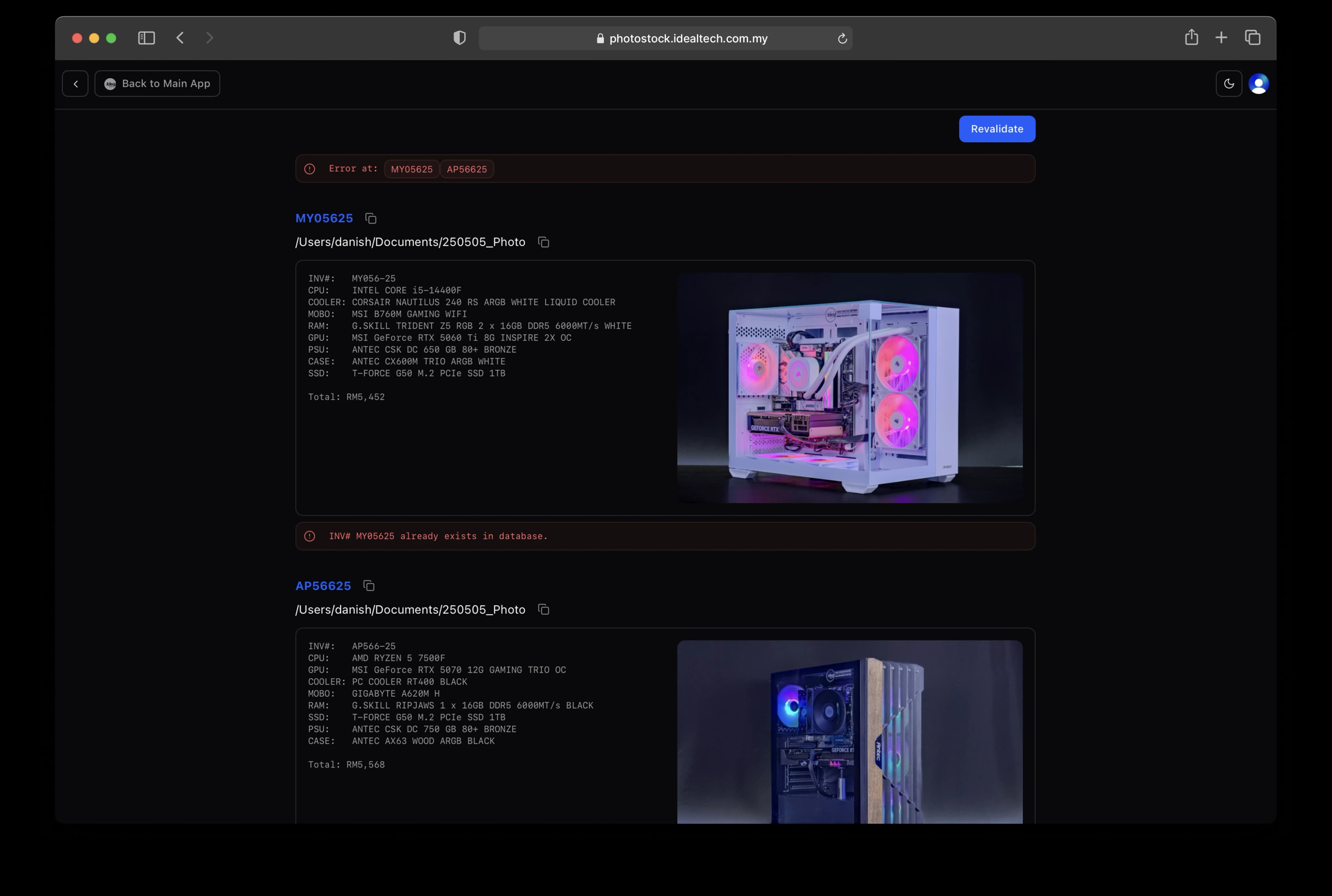This screenshot has width=1332, height=896.
Task: Toggle the Safari sidebar
Action: click(x=146, y=38)
